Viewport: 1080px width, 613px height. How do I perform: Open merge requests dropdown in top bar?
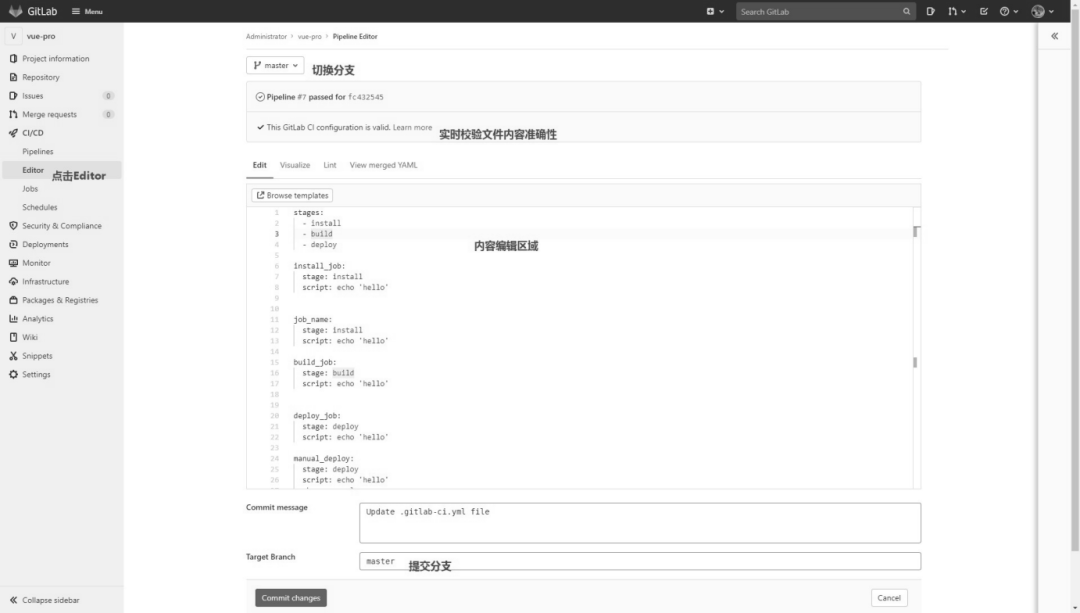coord(957,11)
